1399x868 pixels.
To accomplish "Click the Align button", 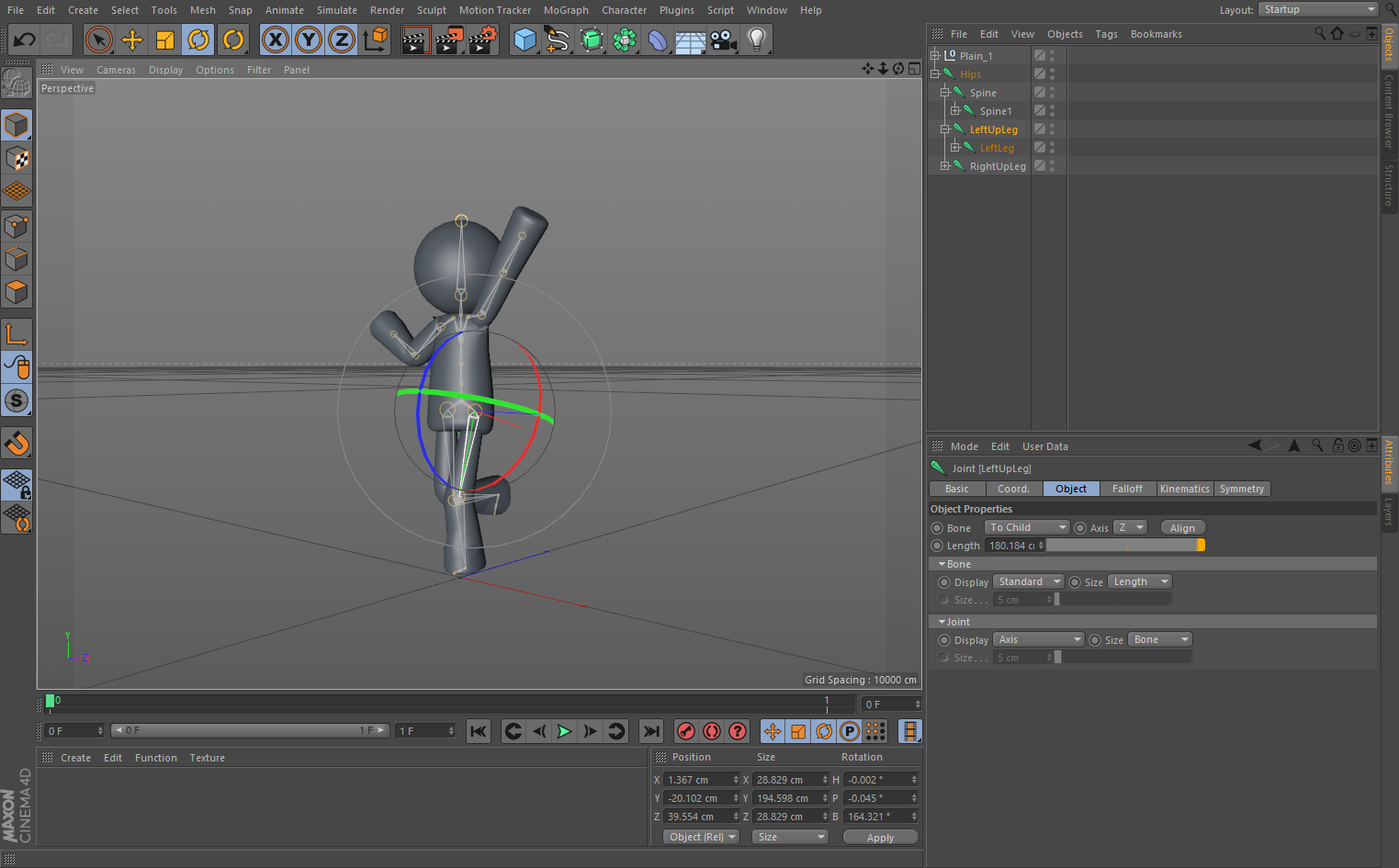I will [1182, 528].
